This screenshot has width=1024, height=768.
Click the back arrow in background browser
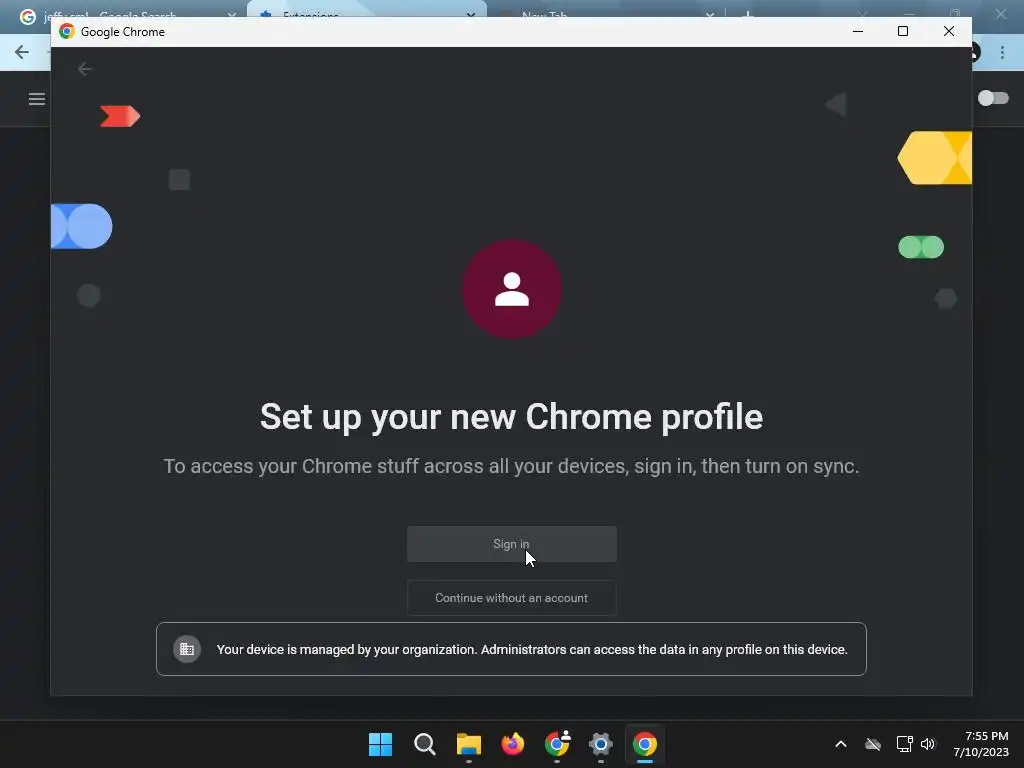22,52
